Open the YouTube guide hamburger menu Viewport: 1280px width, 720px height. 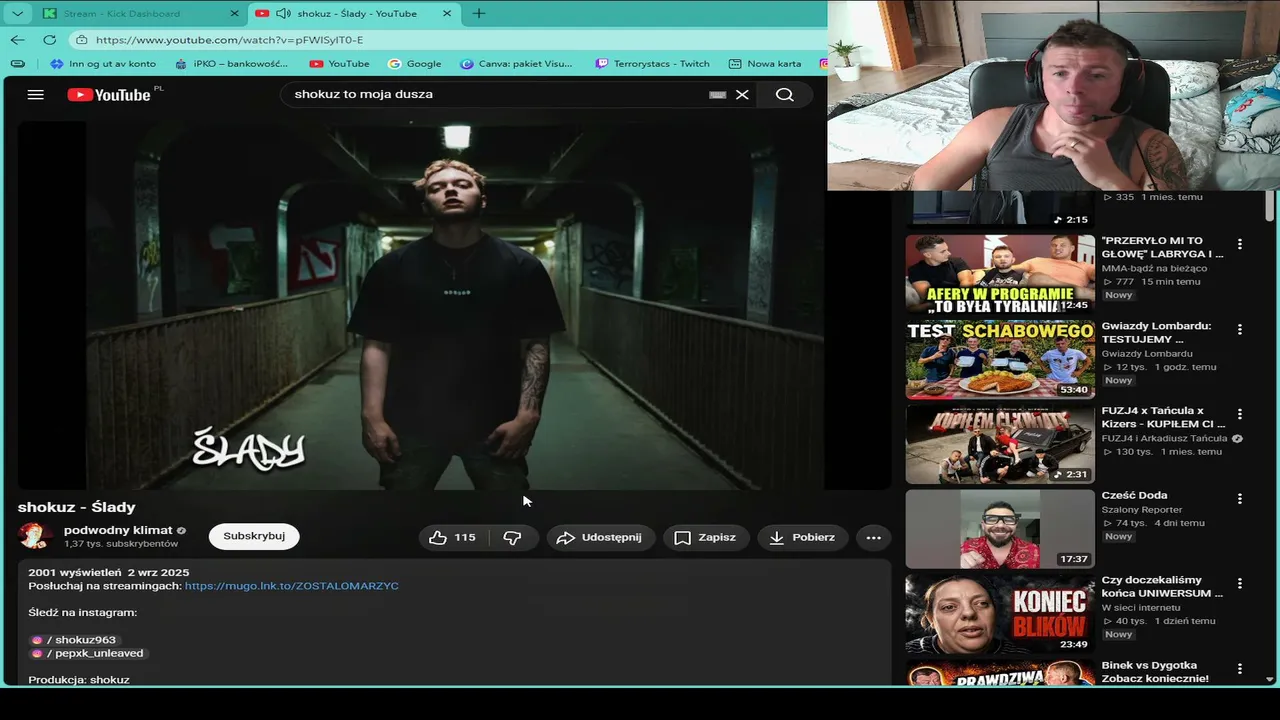[36, 95]
